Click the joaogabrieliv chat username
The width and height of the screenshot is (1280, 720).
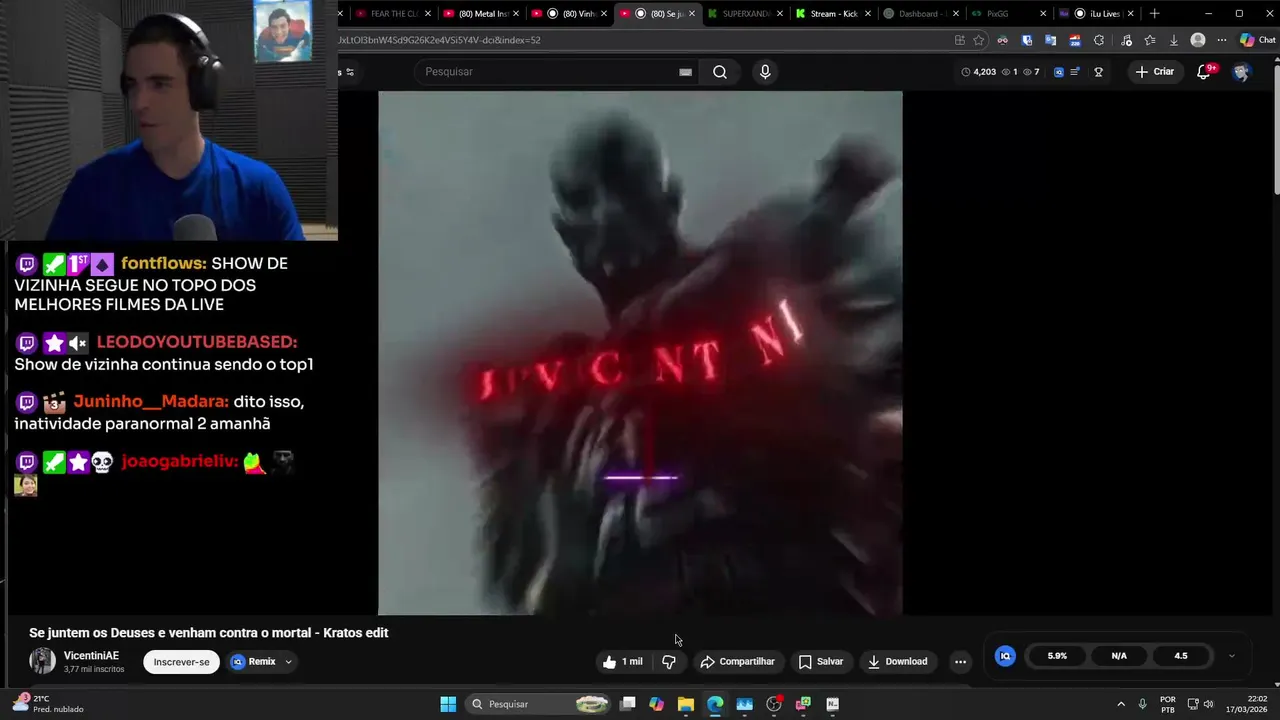180,462
